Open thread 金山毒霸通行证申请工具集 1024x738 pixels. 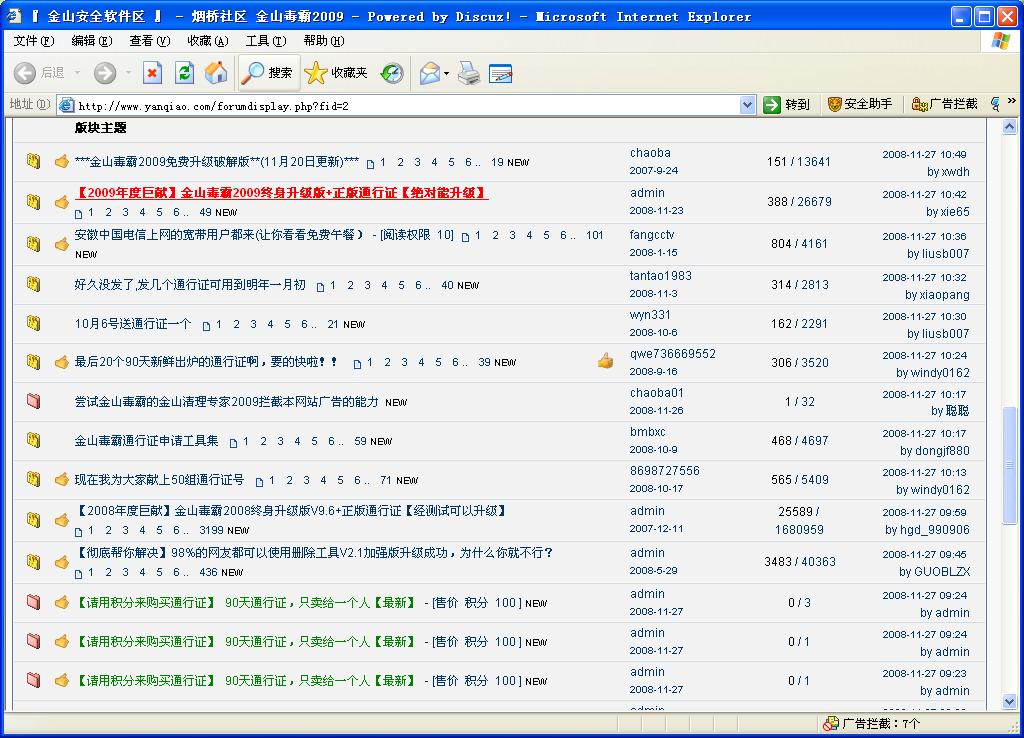pos(147,441)
